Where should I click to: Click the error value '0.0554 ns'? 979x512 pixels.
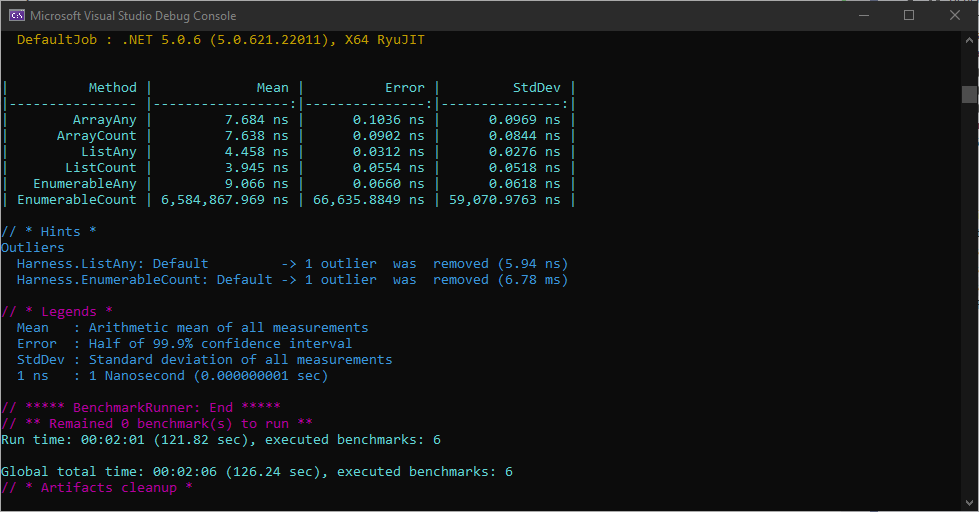coord(388,167)
